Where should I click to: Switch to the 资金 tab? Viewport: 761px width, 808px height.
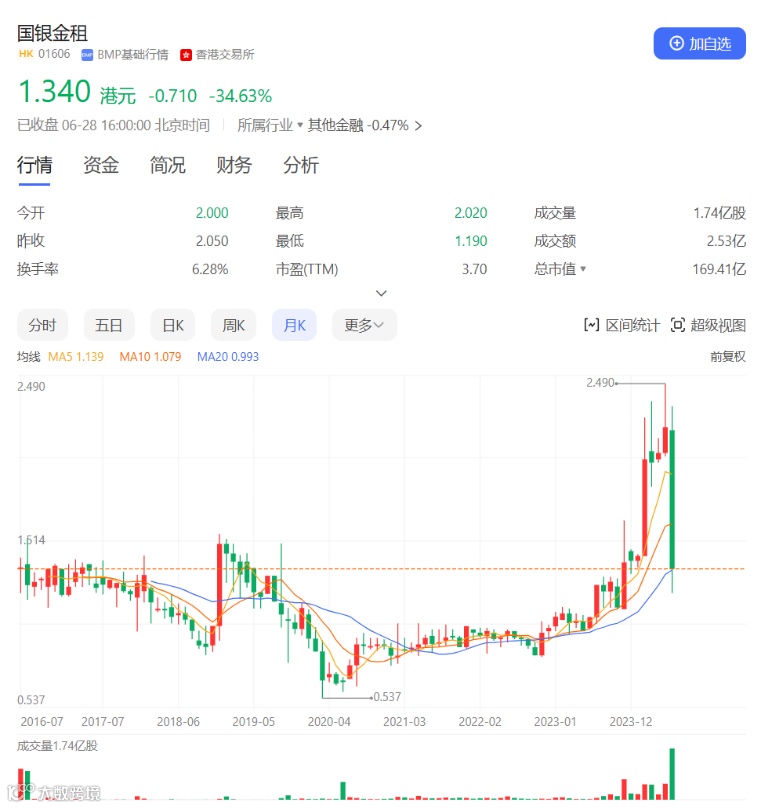[x=100, y=165]
